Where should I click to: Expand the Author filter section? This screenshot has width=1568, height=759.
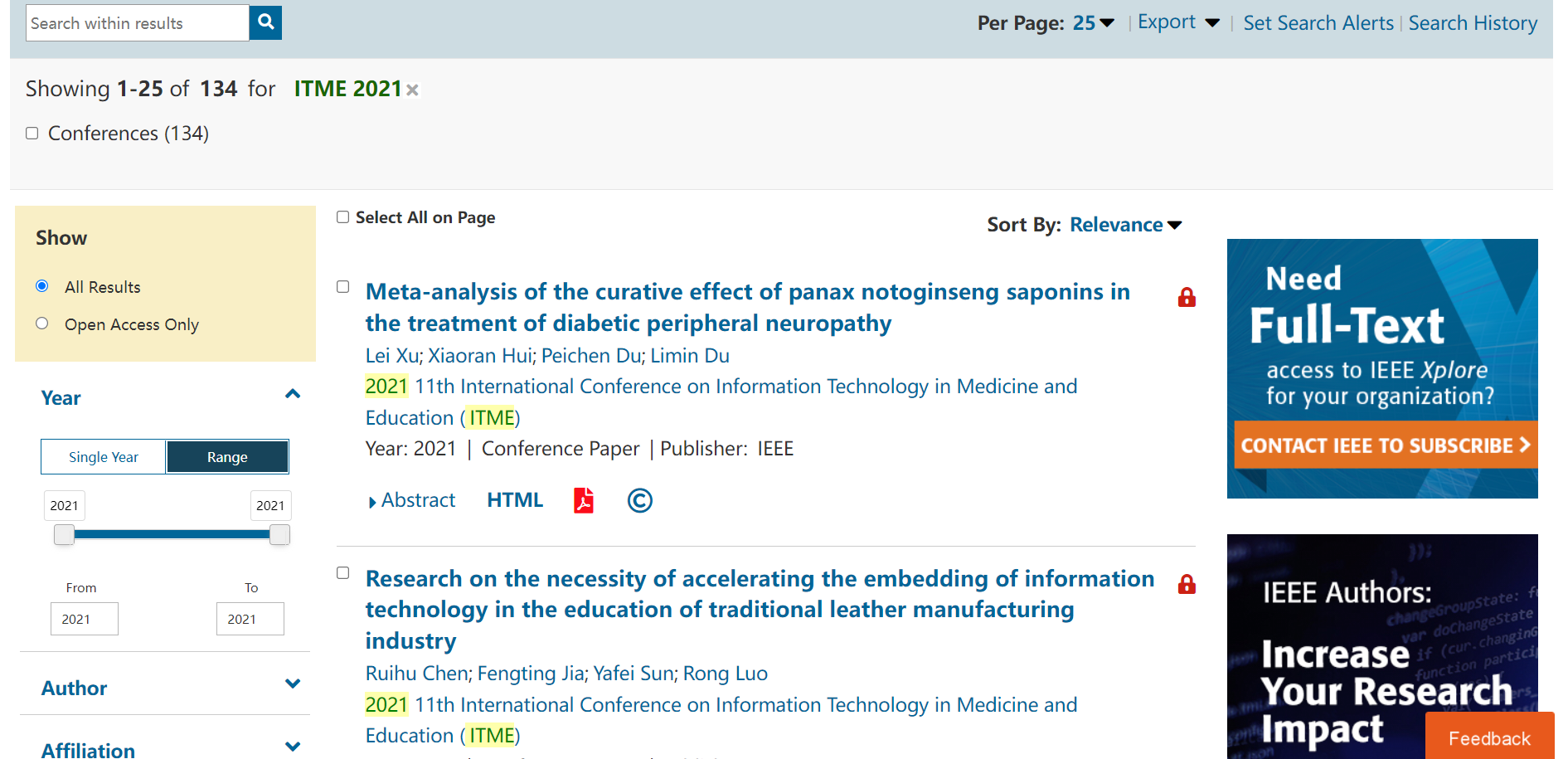click(293, 684)
